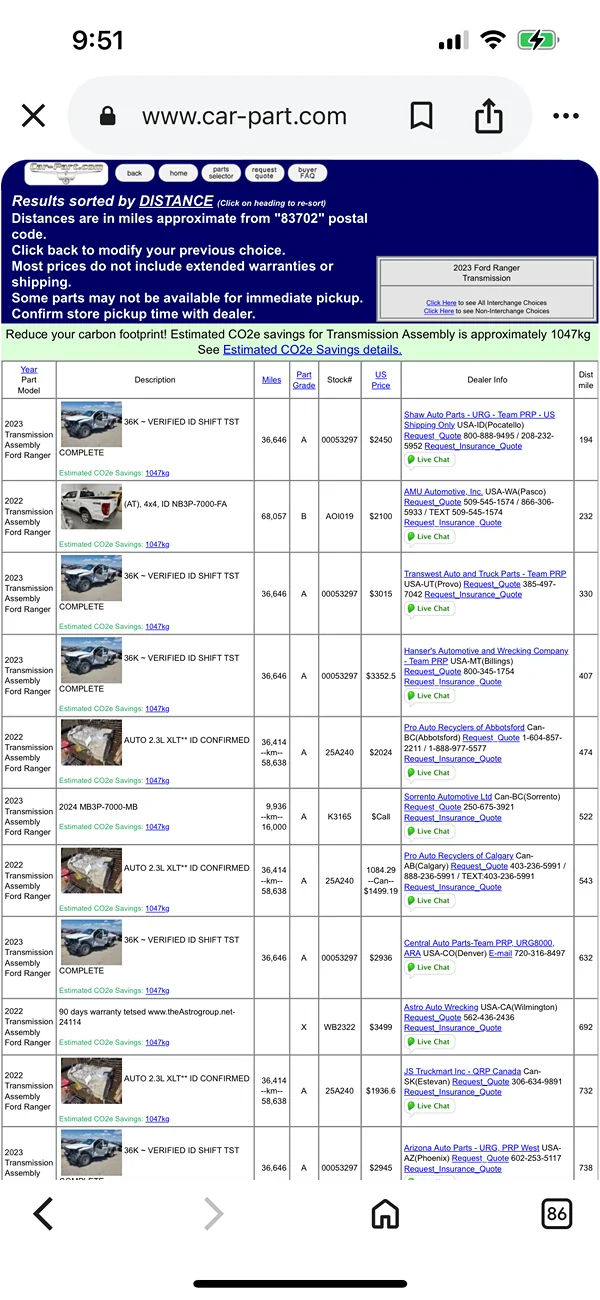Open AMU Automotive, Inc. dealer link
Viewport: 600px width, 1300px height.
pyautogui.click(x=443, y=492)
